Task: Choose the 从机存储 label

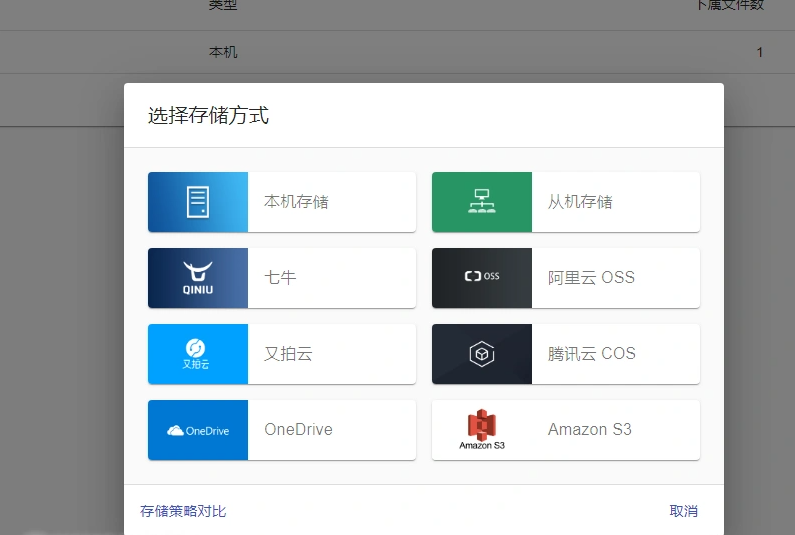Action: pos(580,202)
